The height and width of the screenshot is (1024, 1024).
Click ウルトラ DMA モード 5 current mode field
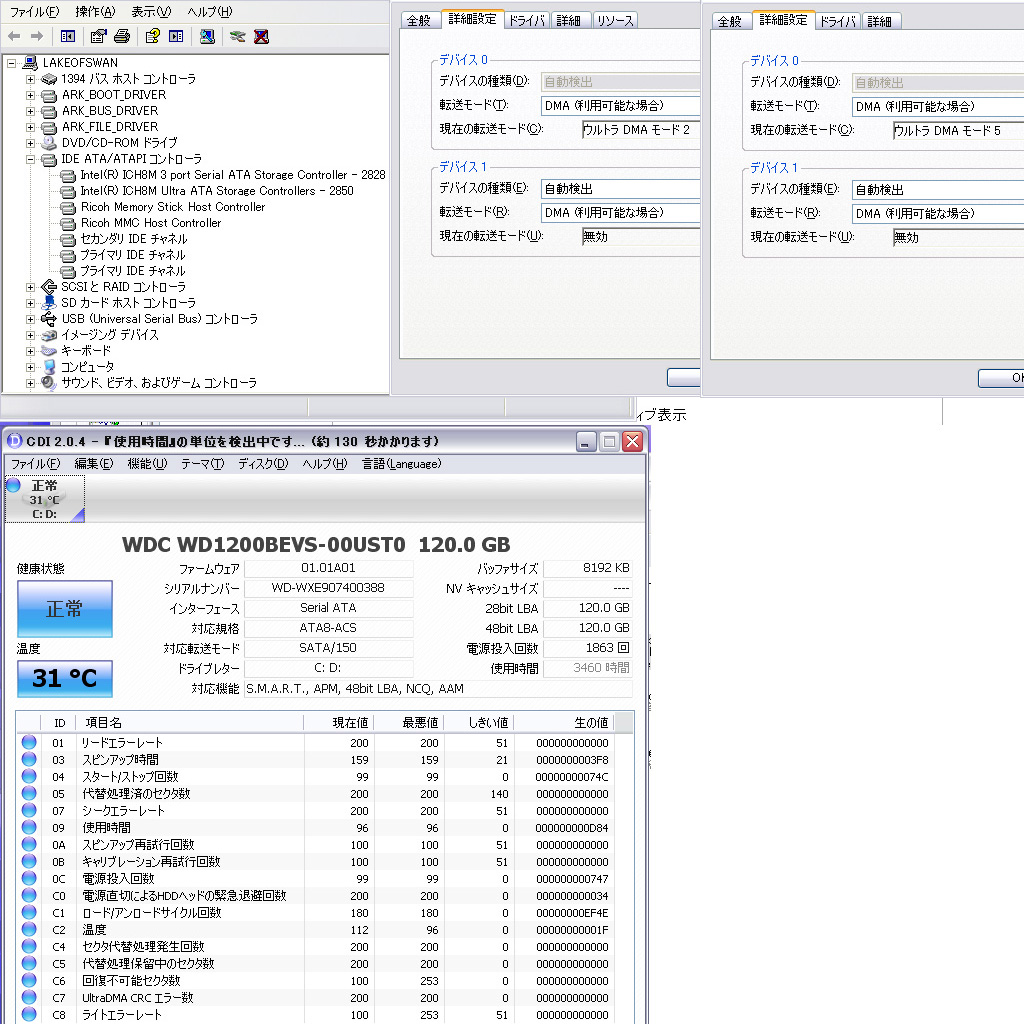[x=958, y=131]
